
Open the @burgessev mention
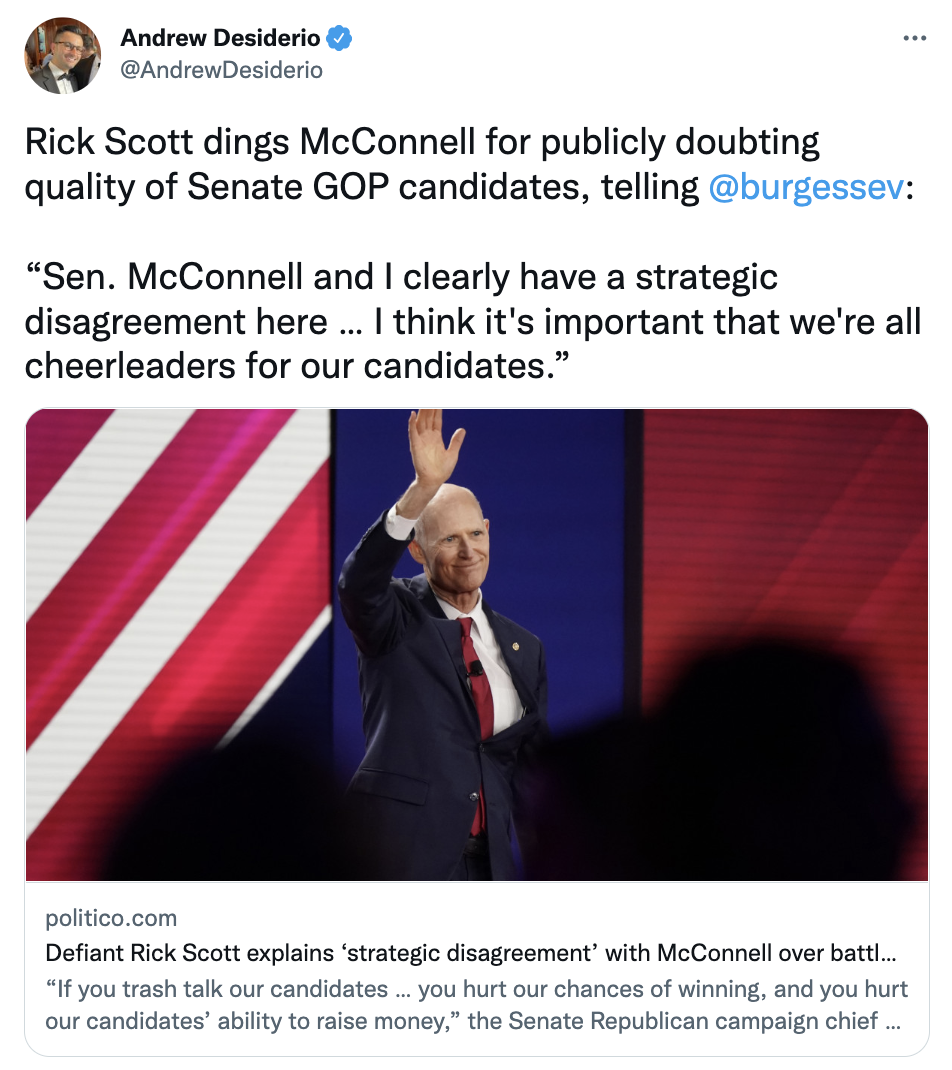(804, 186)
